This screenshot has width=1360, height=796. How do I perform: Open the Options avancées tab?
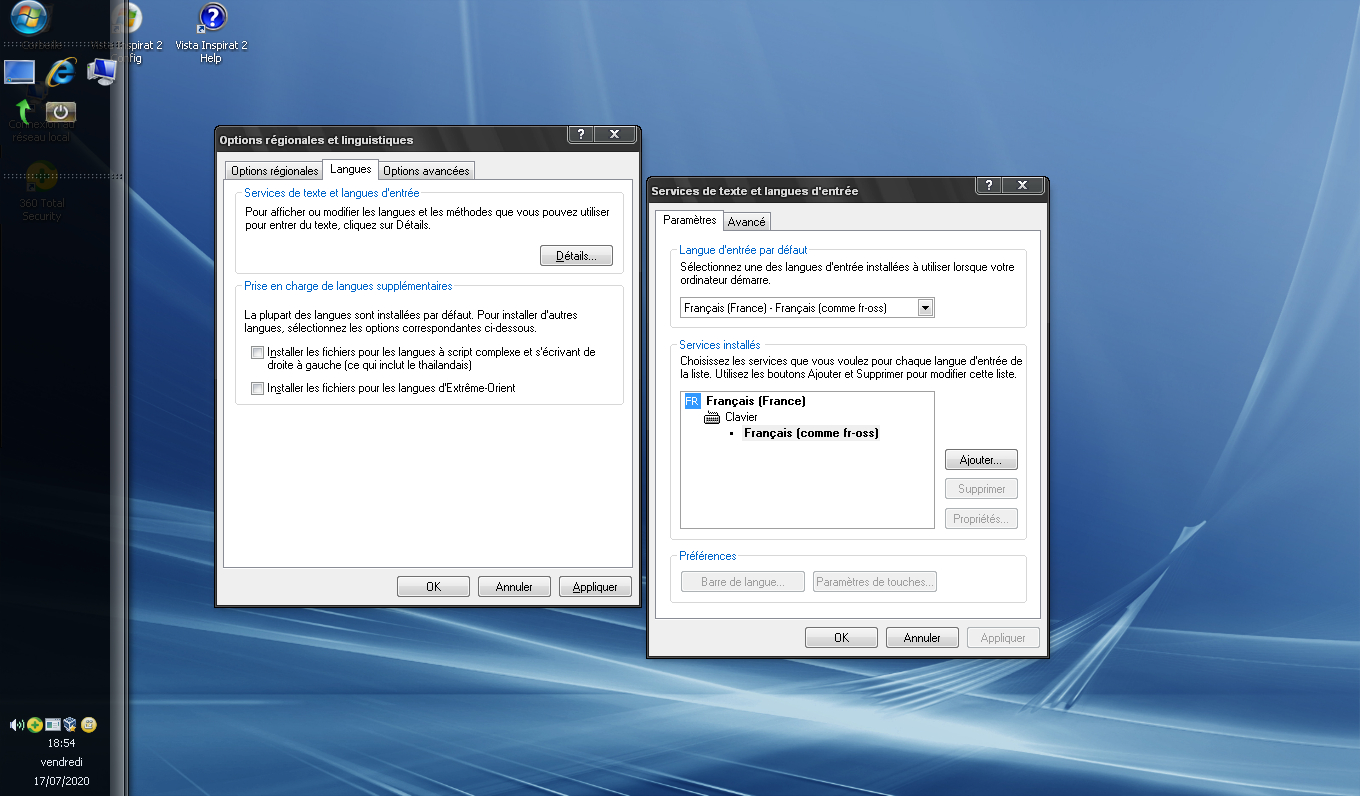pos(426,171)
